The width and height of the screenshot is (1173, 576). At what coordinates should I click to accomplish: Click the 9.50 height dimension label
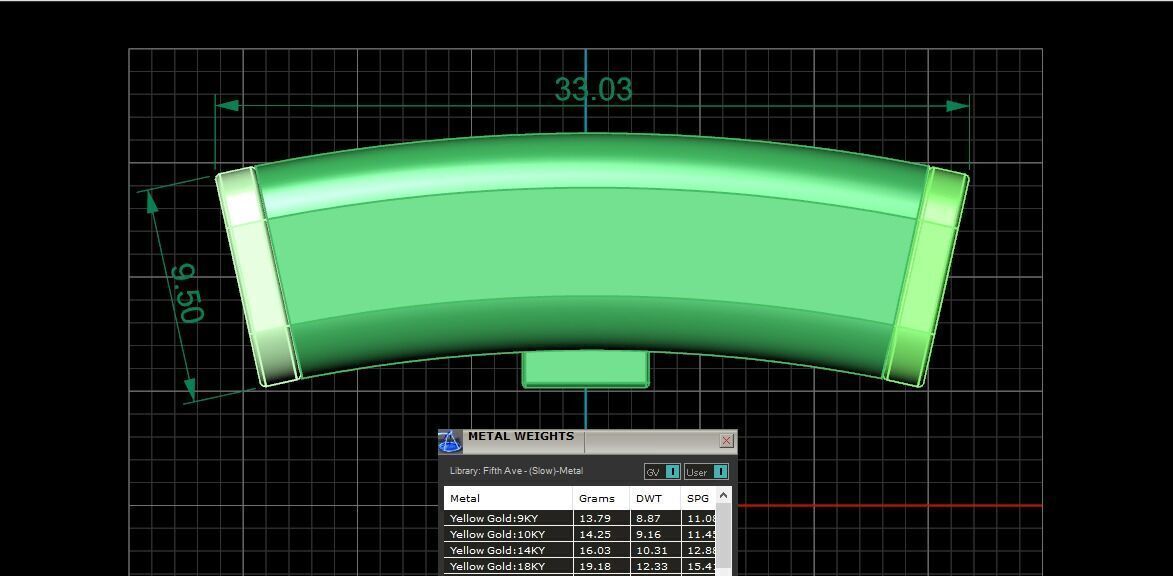[187, 293]
